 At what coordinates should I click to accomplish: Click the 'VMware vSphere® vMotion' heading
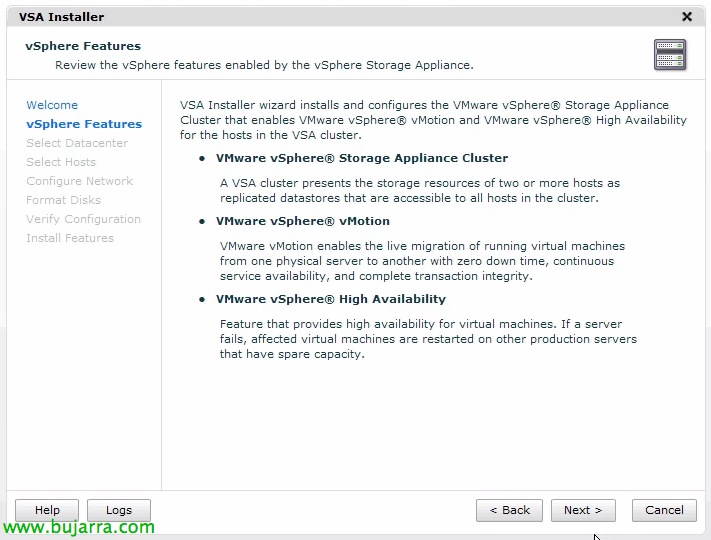[303, 221]
